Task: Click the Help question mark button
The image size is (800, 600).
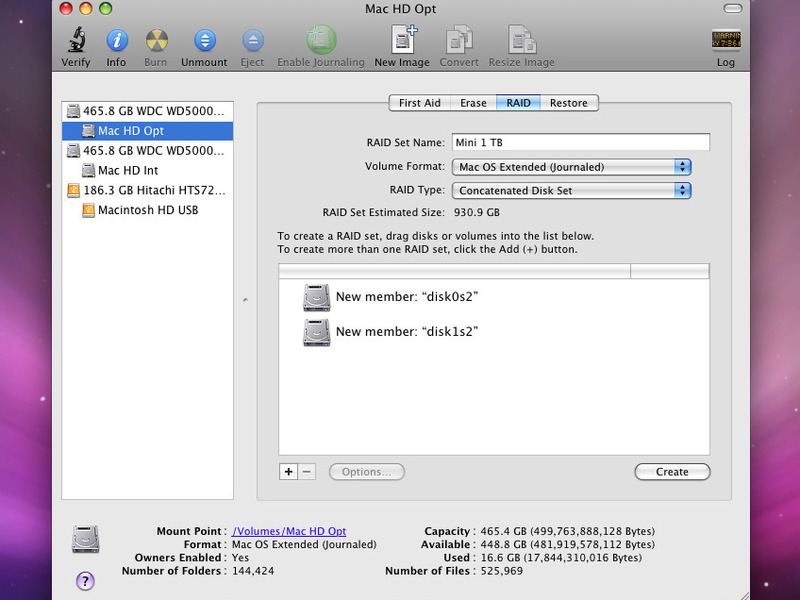Action: 85,581
